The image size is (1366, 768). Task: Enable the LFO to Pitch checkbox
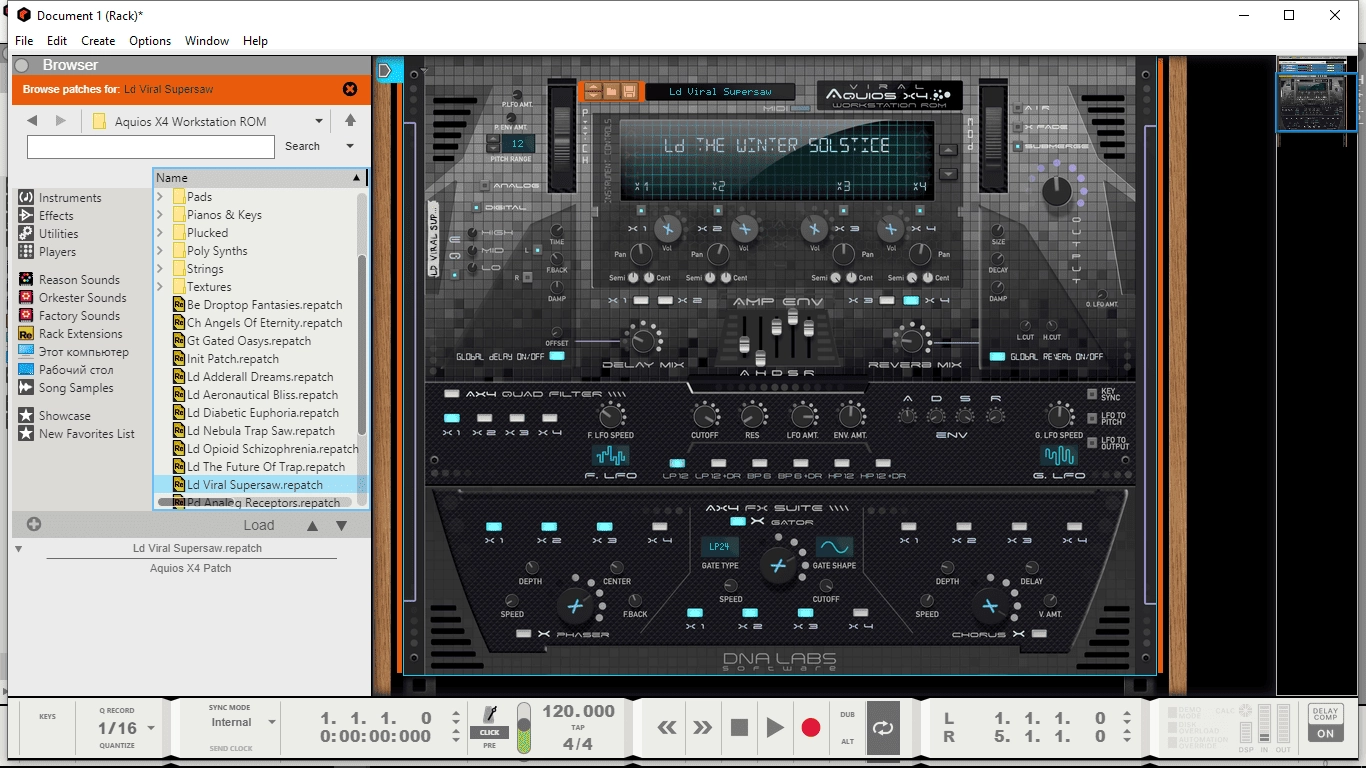[1092, 418]
